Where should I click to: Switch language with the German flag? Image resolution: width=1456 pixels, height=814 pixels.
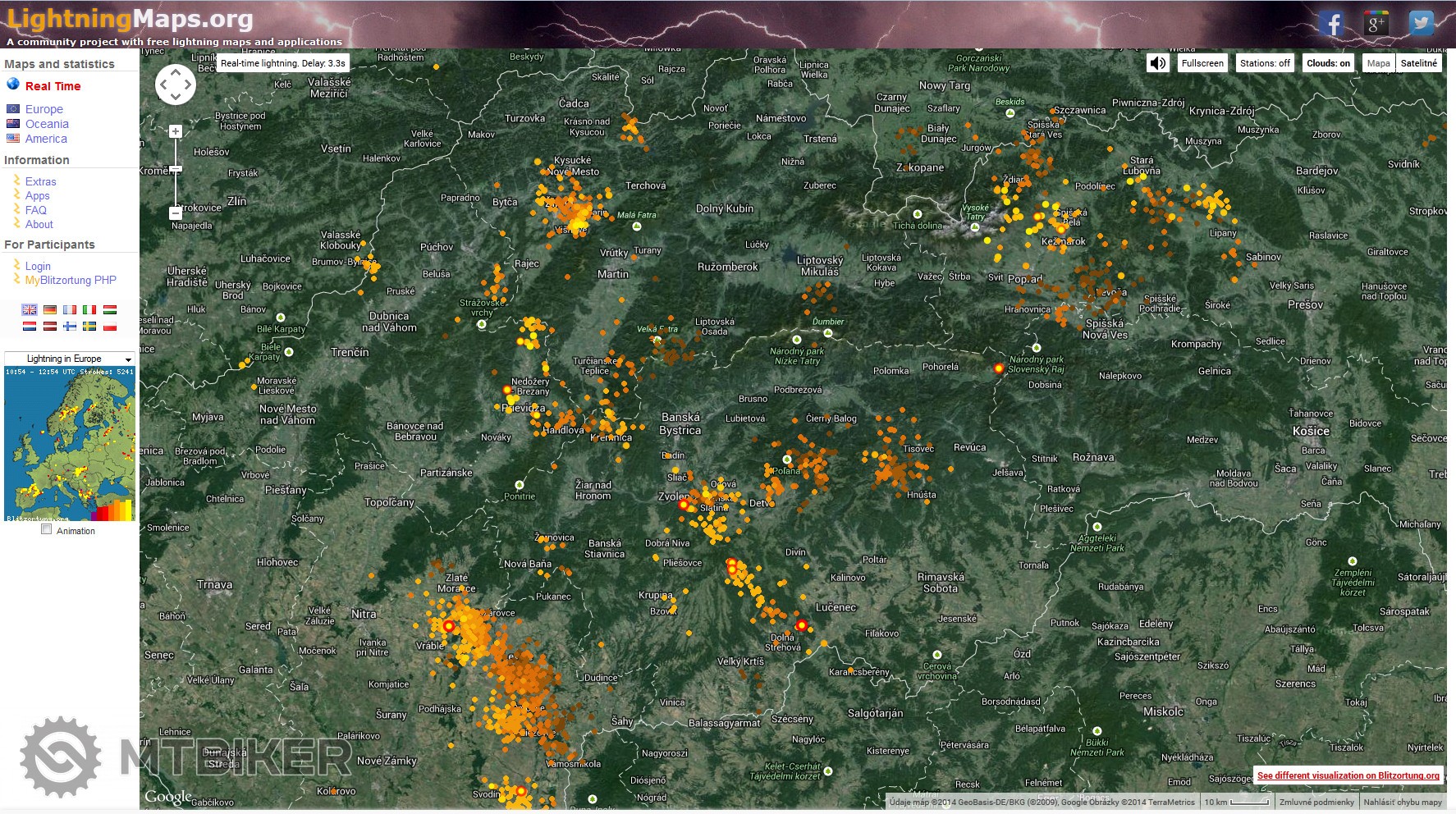(50, 309)
